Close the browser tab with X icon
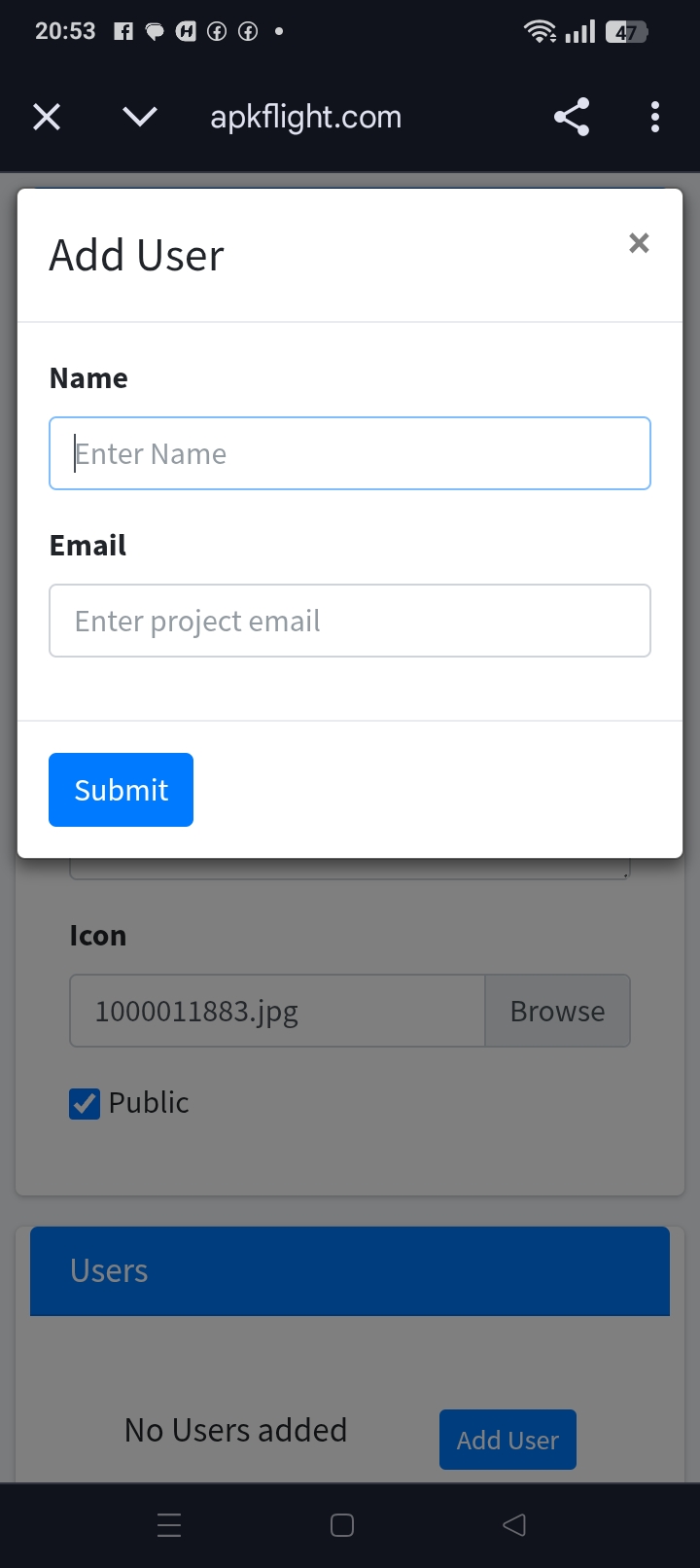 [47, 118]
